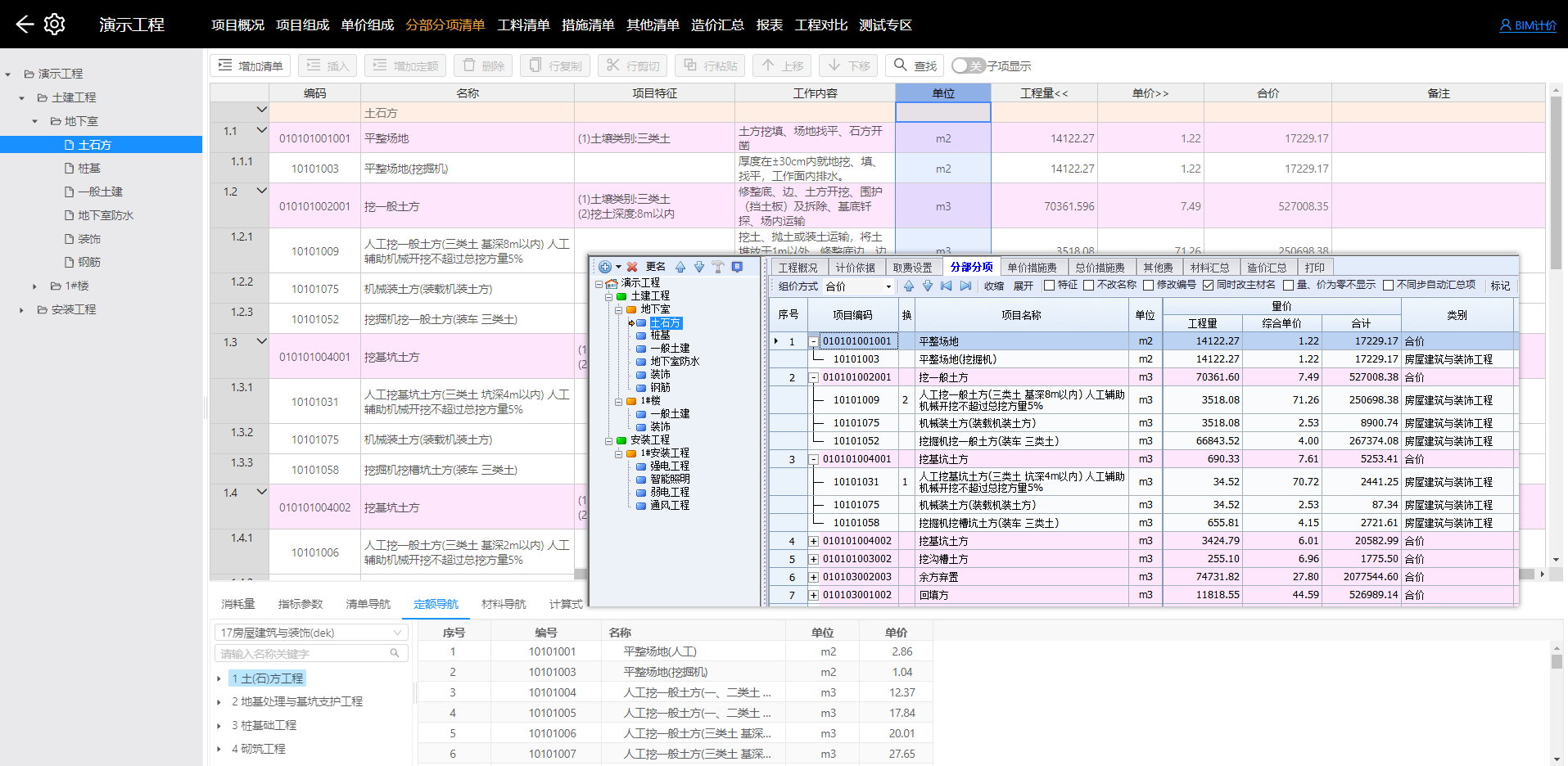Expand item 010103002003 余方弃置 in popup
1568x766 pixels.
pyautogui.click(x=814, y=577)
